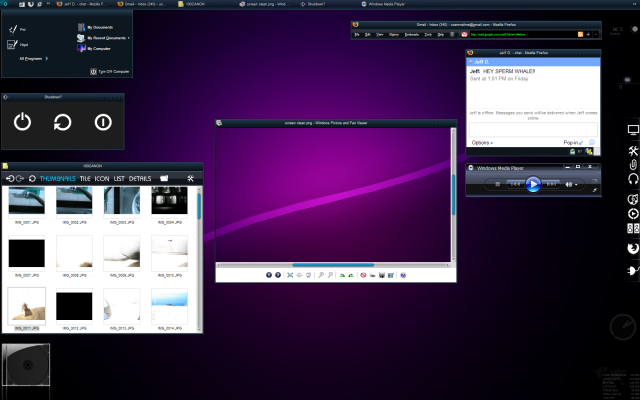This screenshot has width=640, height=400.
Task: Click the horizontal scrollbar in Picture Viewer
Action: pyautogui.click(x=333, y=265)
